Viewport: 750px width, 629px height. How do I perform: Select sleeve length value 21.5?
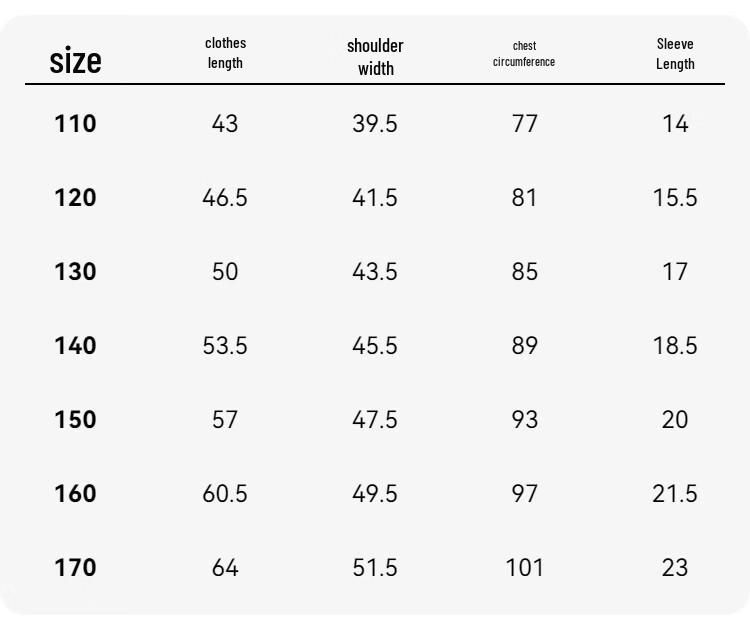click(675, 493)
